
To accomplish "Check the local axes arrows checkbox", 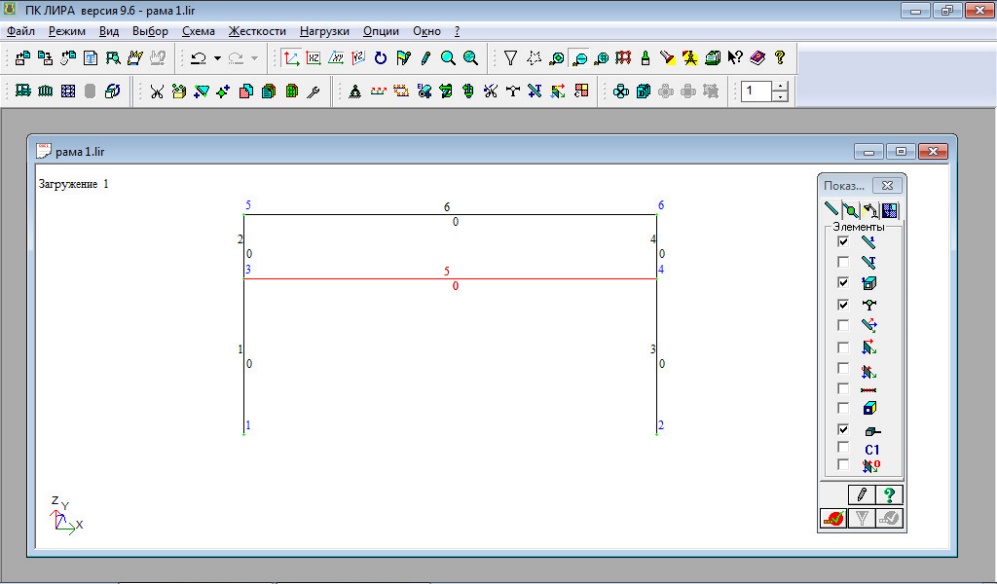I will [x=843, y=325].
